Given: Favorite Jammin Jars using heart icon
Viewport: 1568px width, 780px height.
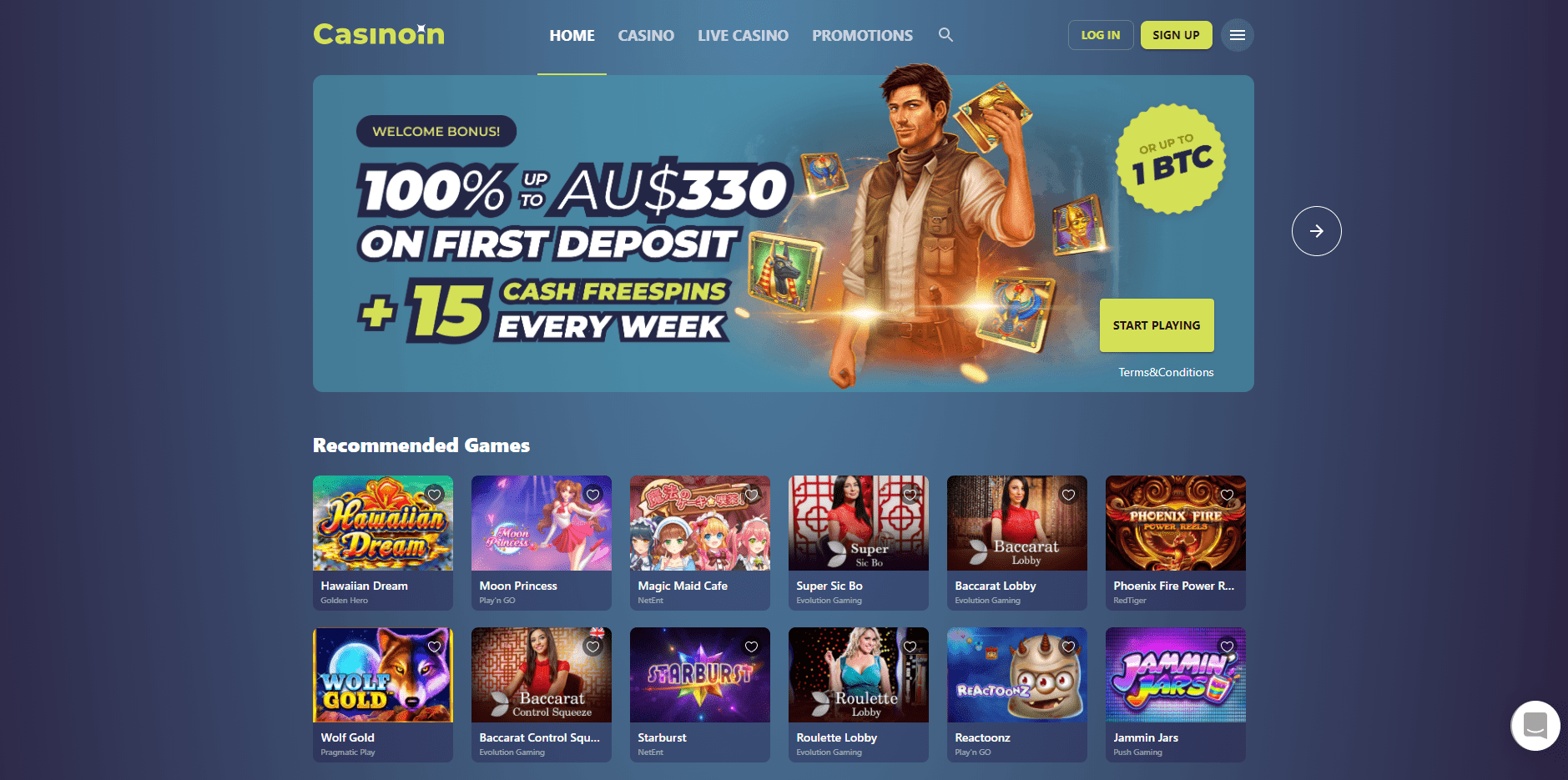Looking at the screenshot, I should pos(1227,647).
